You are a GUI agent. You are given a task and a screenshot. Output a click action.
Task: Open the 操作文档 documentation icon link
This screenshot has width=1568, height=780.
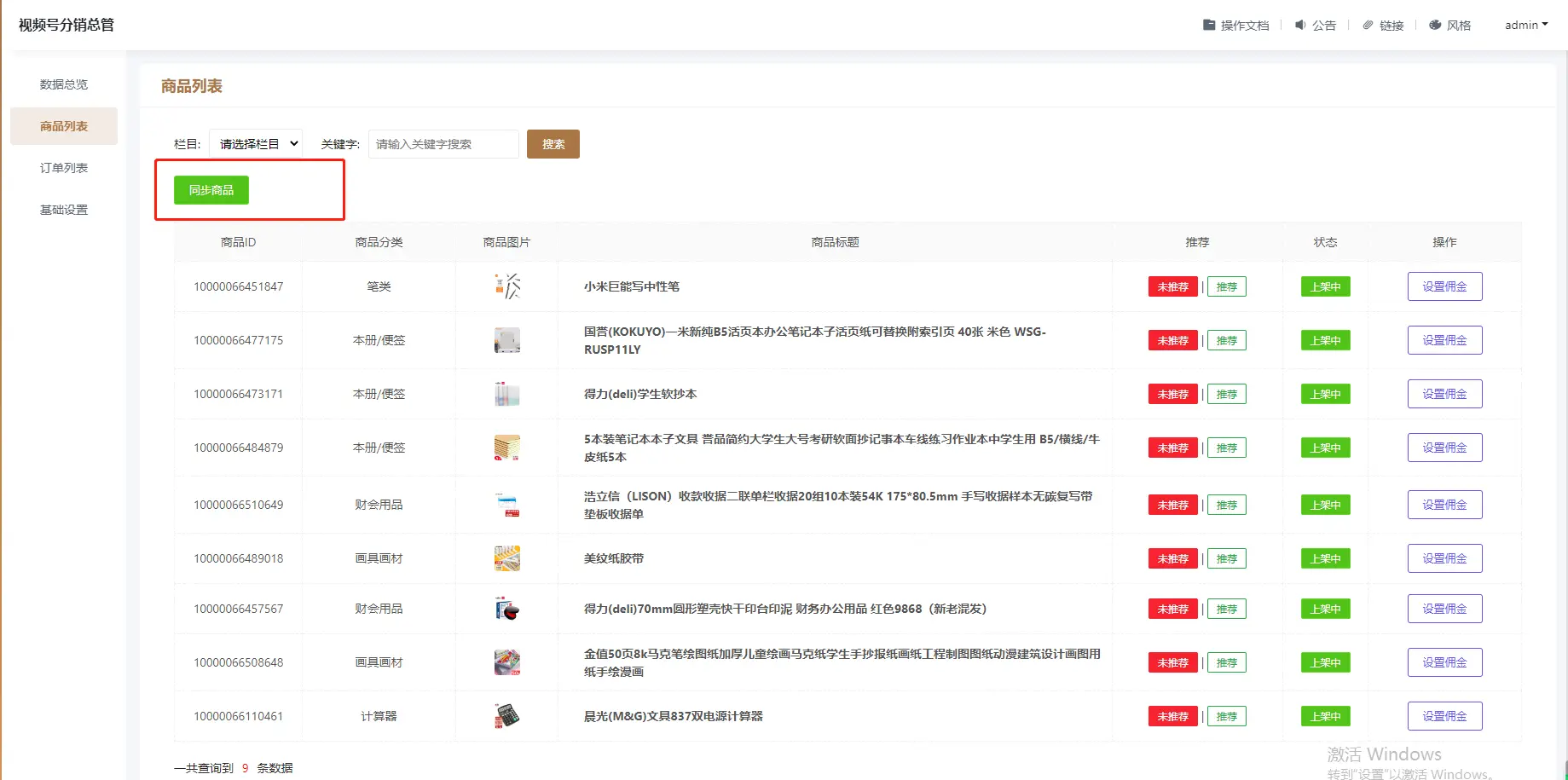[x=1209, y=25]
